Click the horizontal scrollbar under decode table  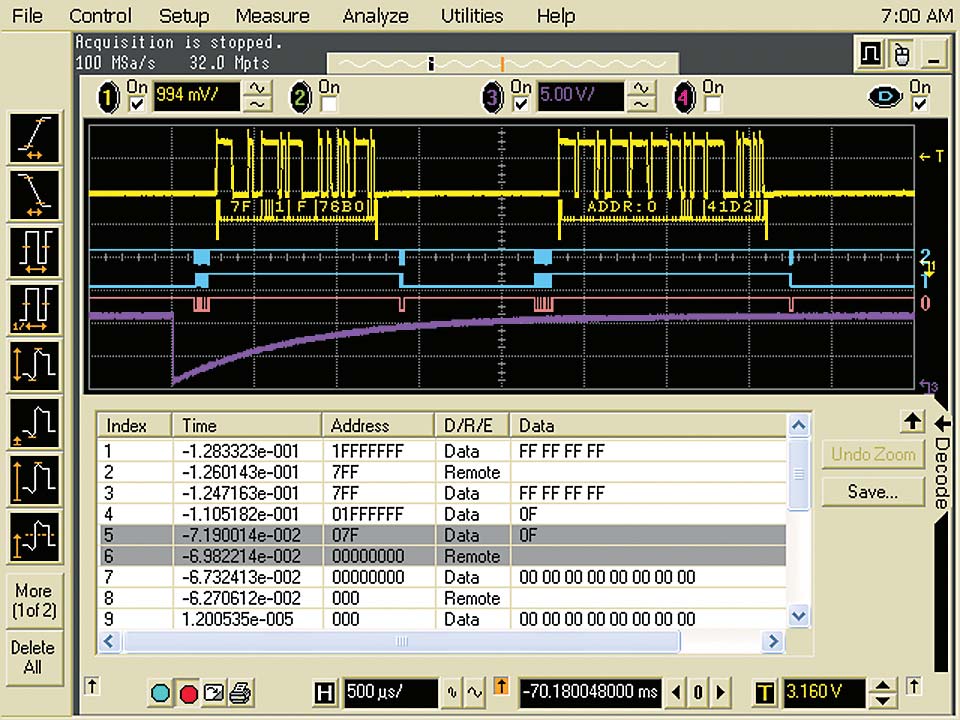tap(400, 642)
